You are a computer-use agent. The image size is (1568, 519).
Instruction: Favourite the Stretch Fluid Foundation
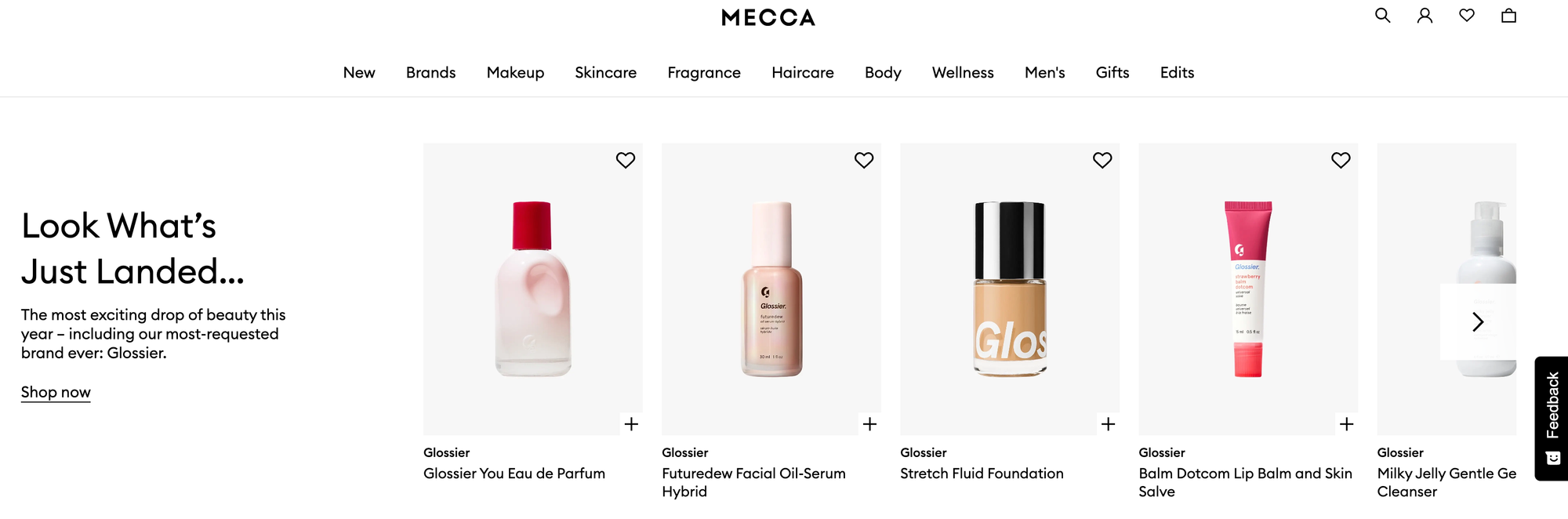pos(1102,159)
